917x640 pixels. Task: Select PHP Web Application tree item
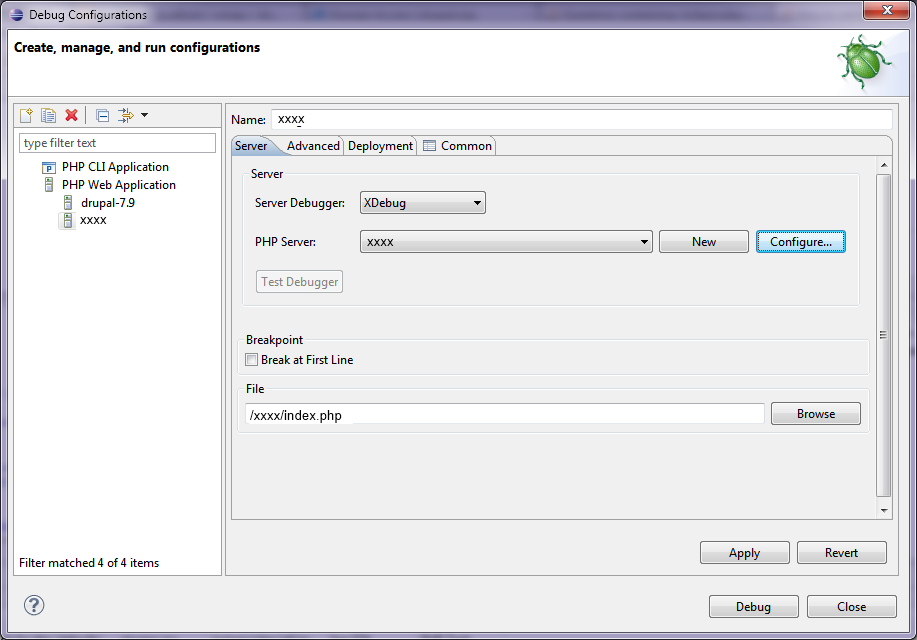(119, 185)
